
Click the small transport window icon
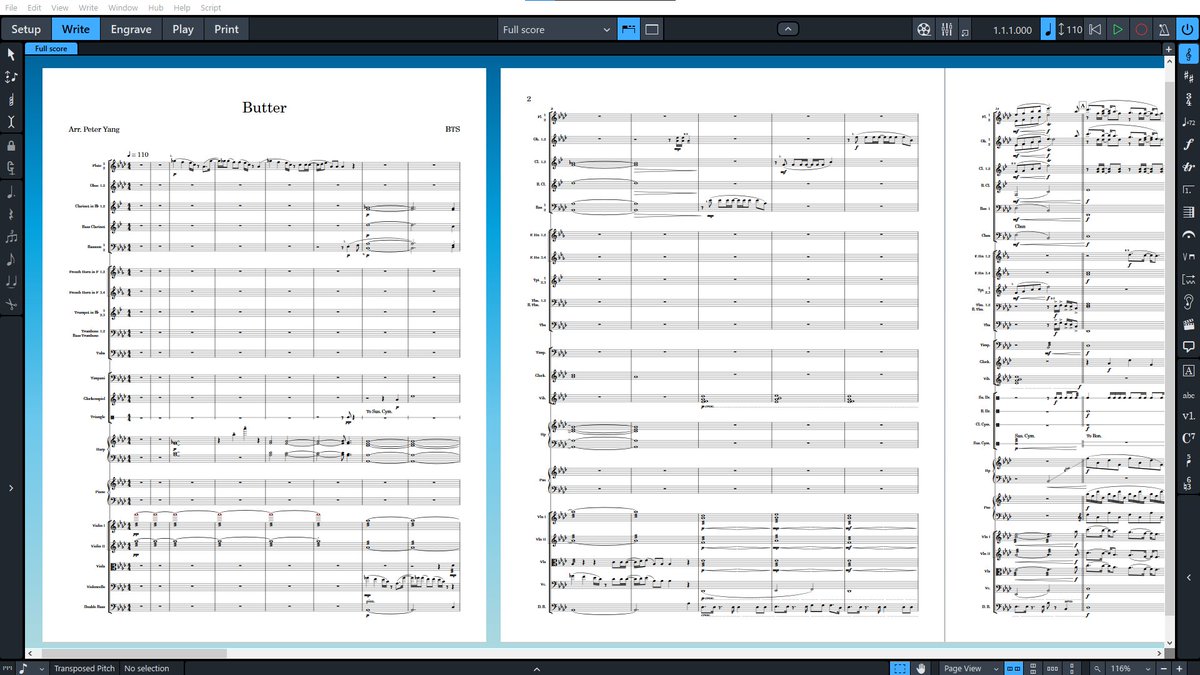pyautogui.click(x=964, y=30)
